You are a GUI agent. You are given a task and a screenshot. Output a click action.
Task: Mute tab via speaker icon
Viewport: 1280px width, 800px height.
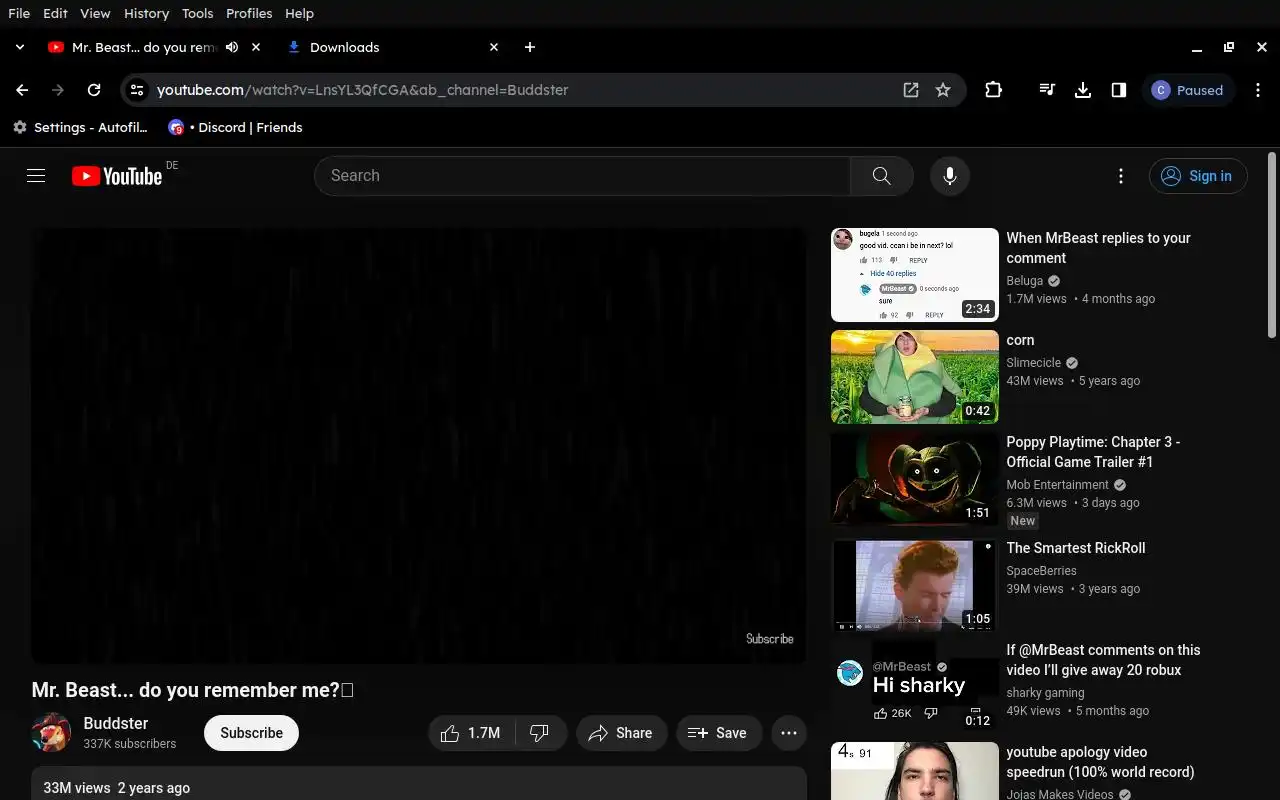click(232, 47)
